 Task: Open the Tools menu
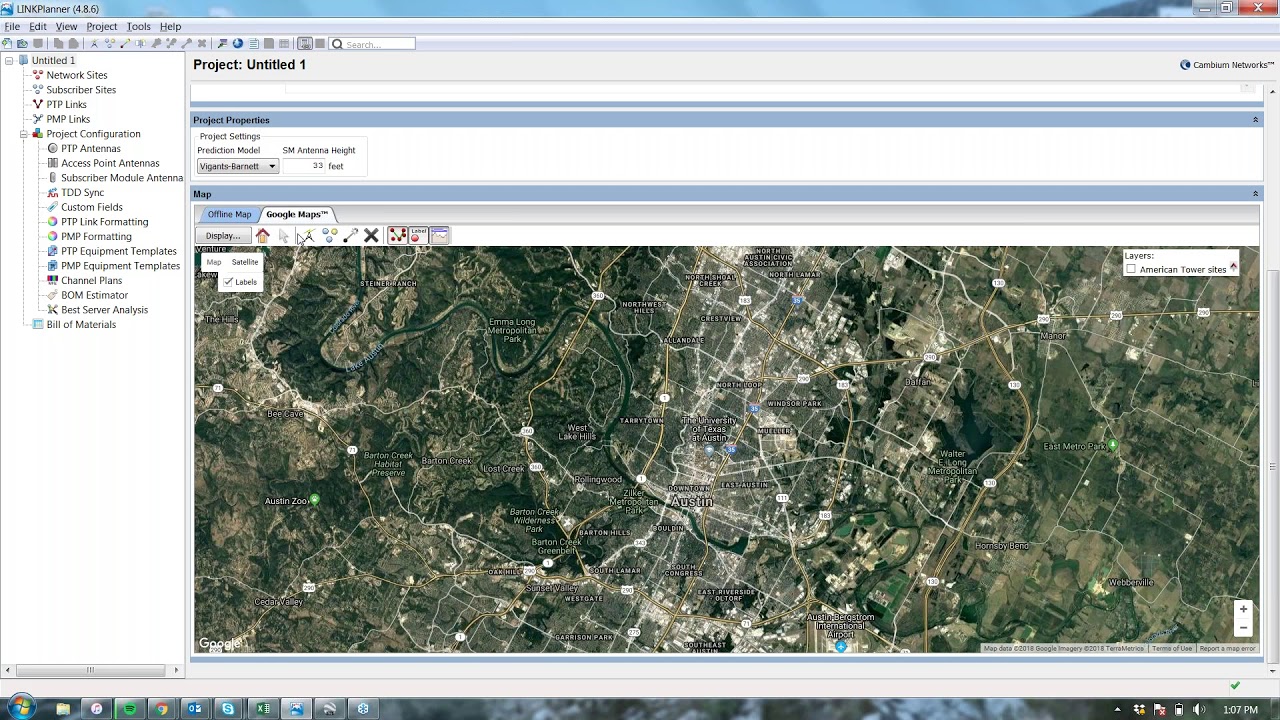[x=138, y=27]
